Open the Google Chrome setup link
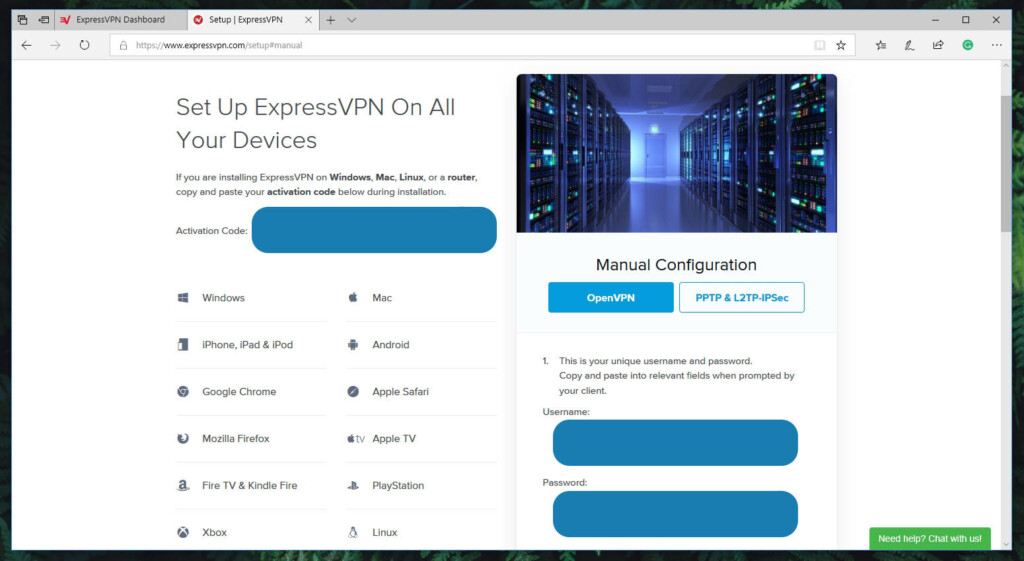Screen dimensions: 1024x561 [x=239, y=391]
